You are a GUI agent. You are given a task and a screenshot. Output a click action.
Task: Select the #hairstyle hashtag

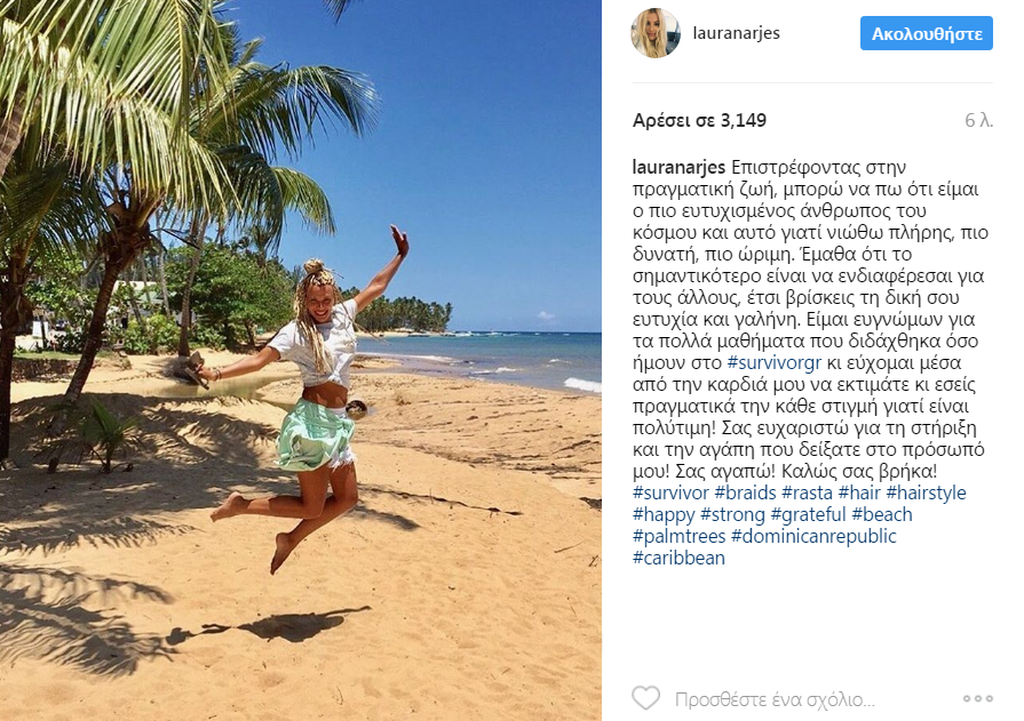925,492
